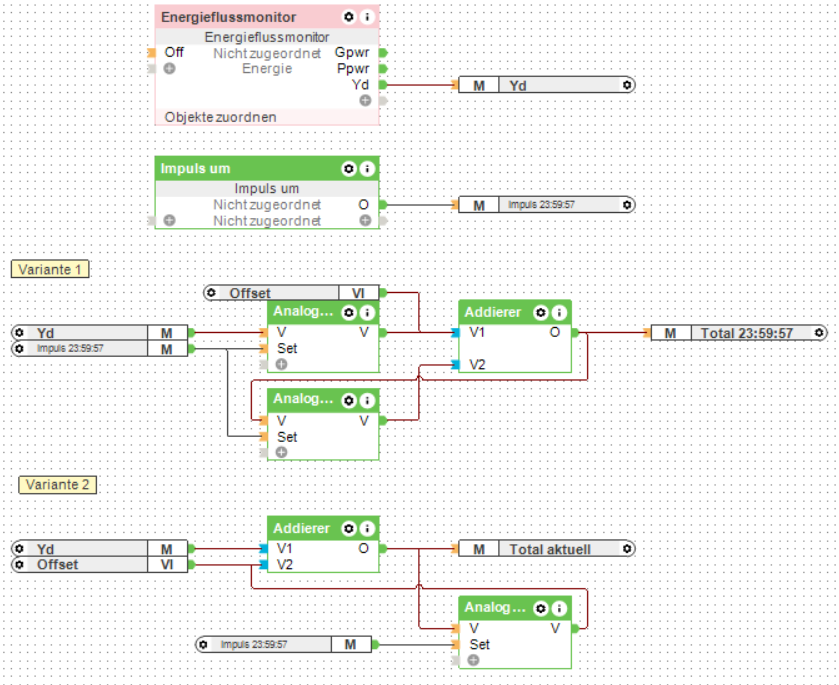The width and height of the screenshot is (839, 685).
Task: Click plus under Set on lower Variante 1 Analog block
Action: coord(281,452)
